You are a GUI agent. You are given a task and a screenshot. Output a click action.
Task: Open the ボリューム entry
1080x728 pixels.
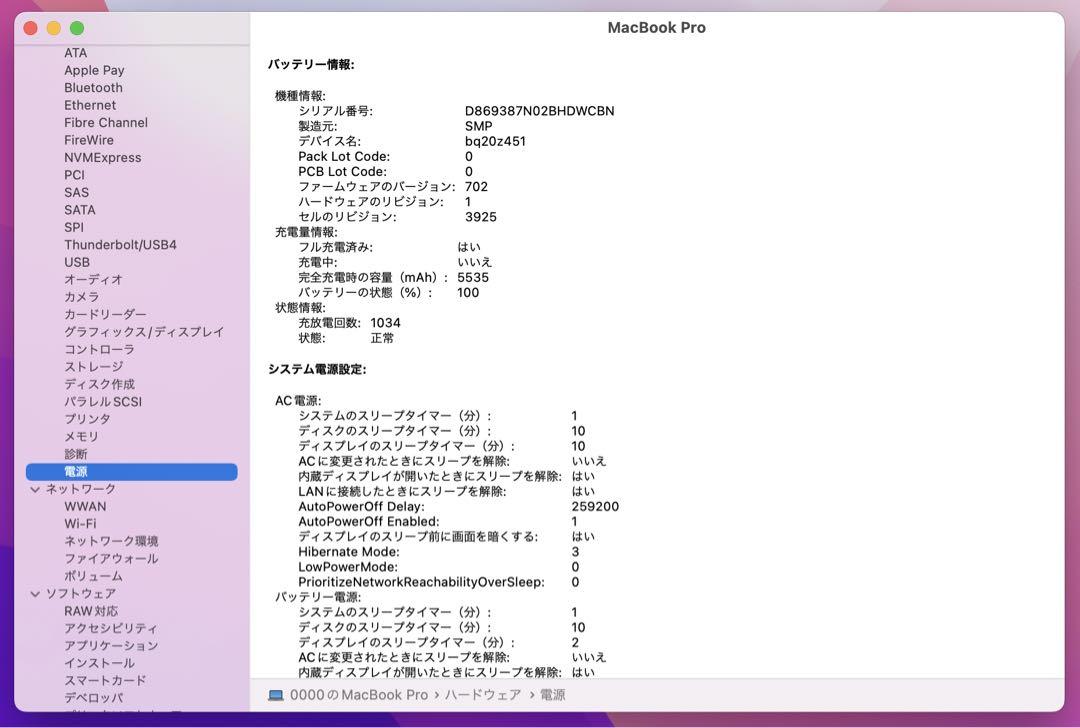pos(94,576)
